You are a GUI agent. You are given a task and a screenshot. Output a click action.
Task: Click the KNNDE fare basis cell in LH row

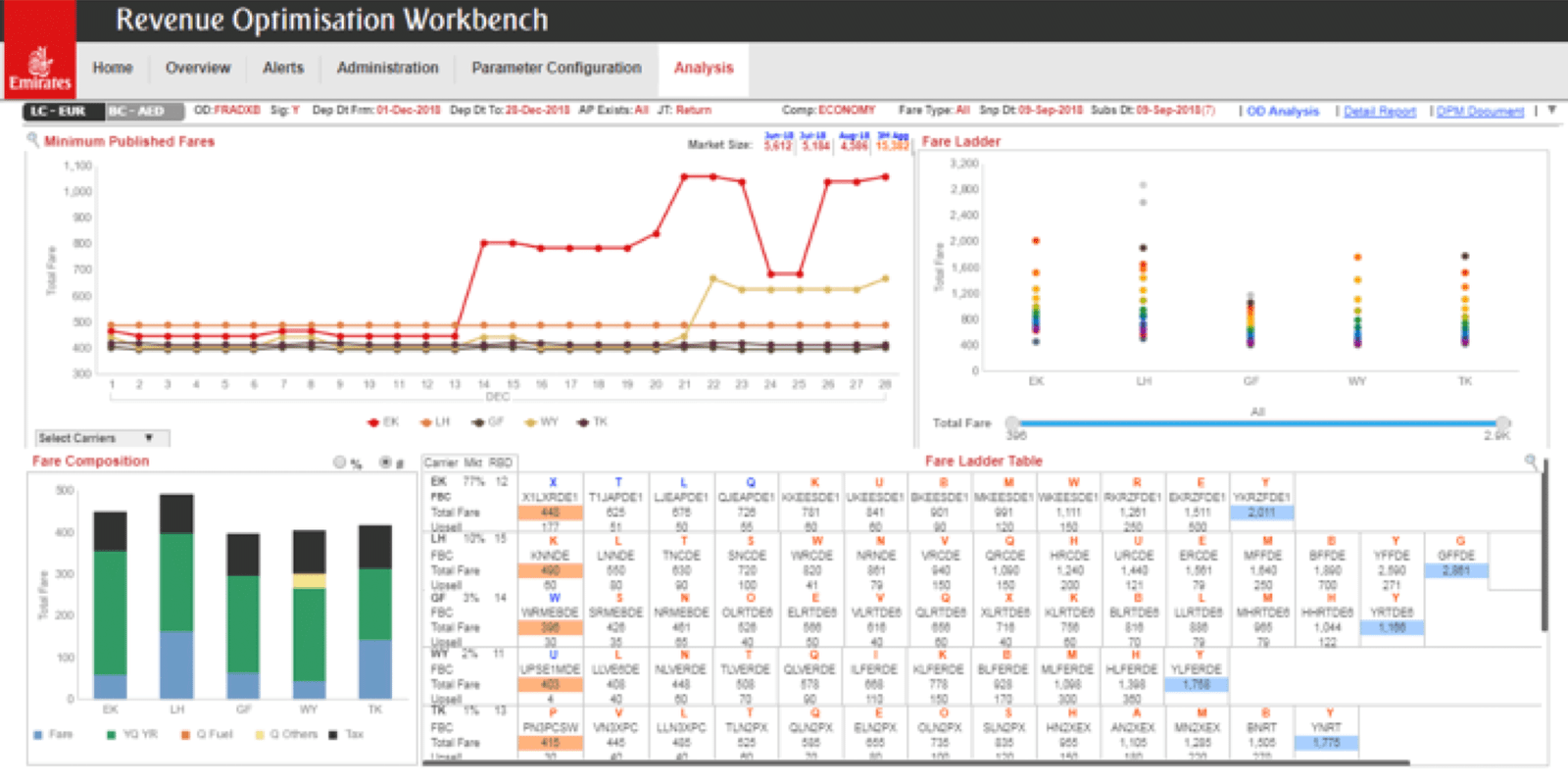550,556
